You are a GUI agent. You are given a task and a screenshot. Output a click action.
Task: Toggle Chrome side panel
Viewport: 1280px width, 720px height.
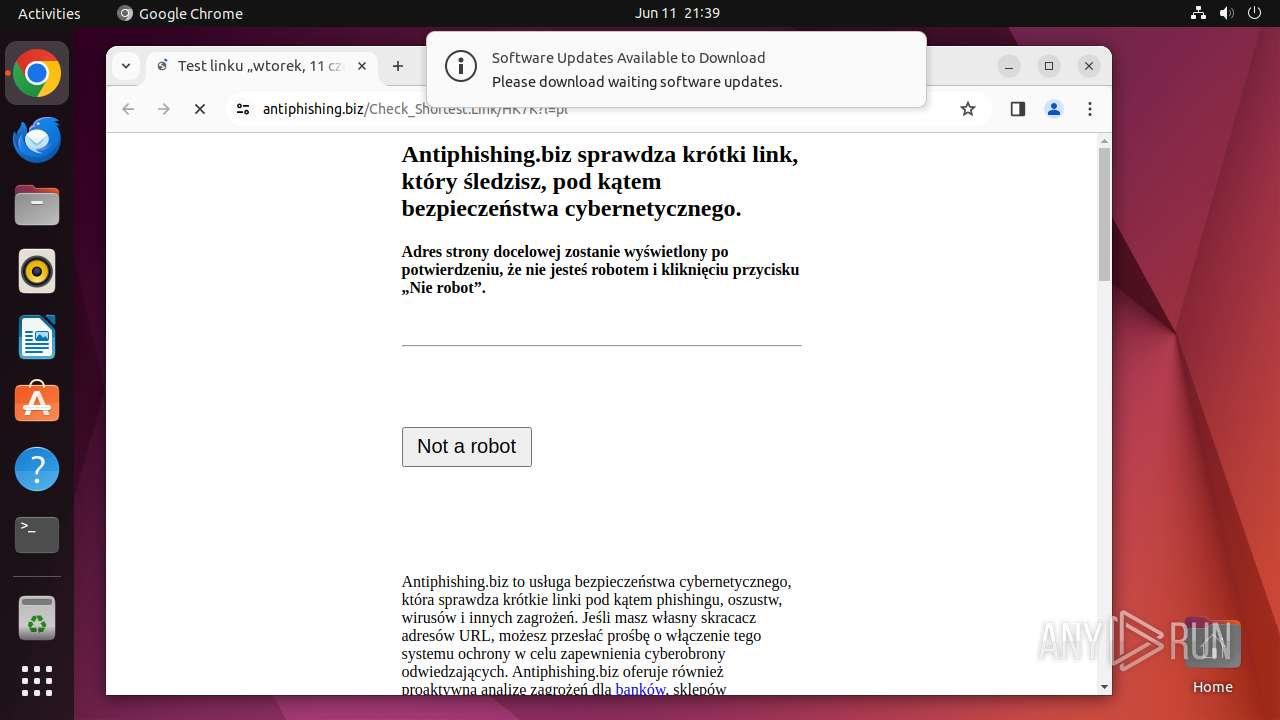(1018, 109)
